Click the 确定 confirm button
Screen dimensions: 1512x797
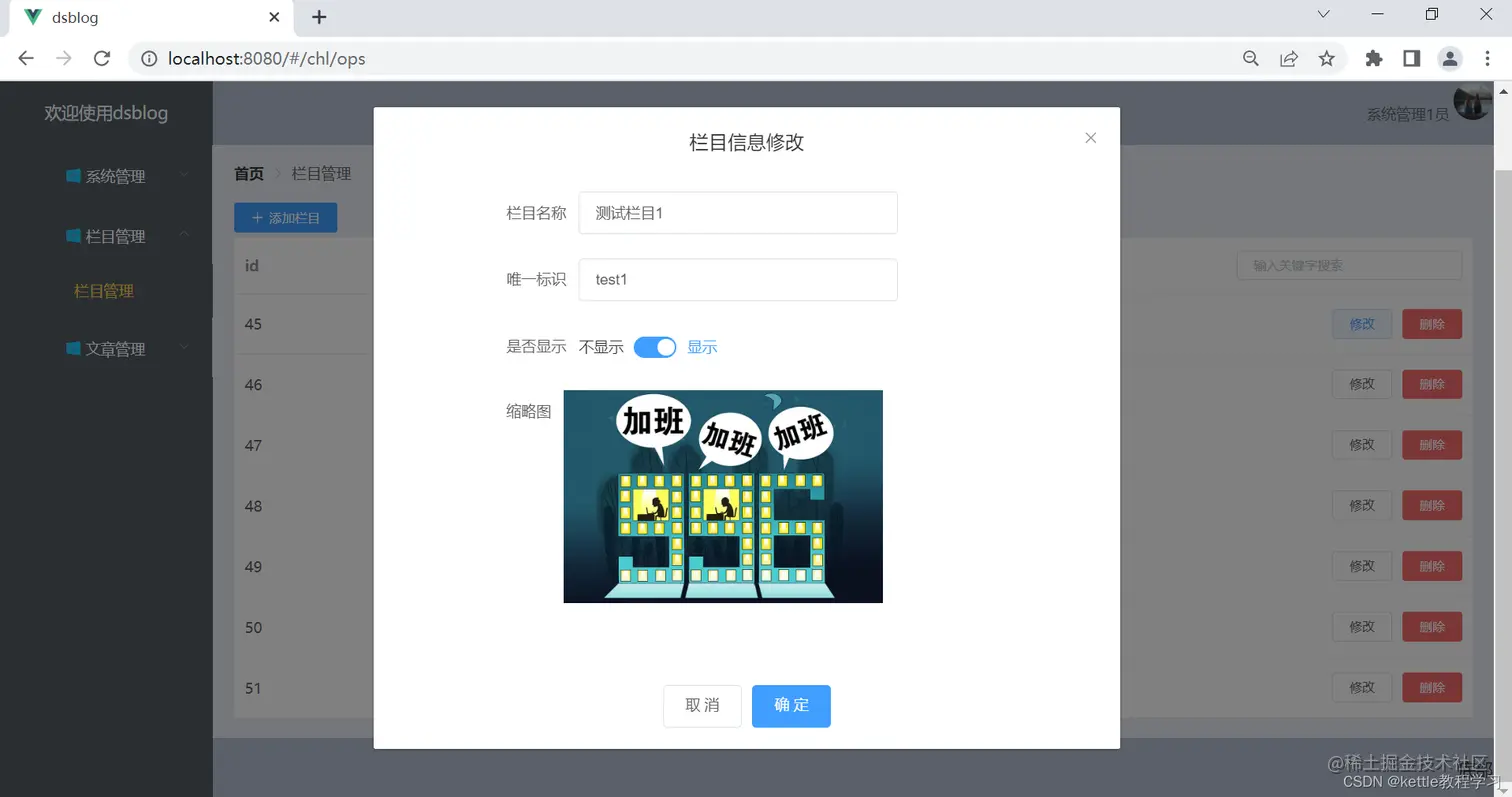[790, 706]
